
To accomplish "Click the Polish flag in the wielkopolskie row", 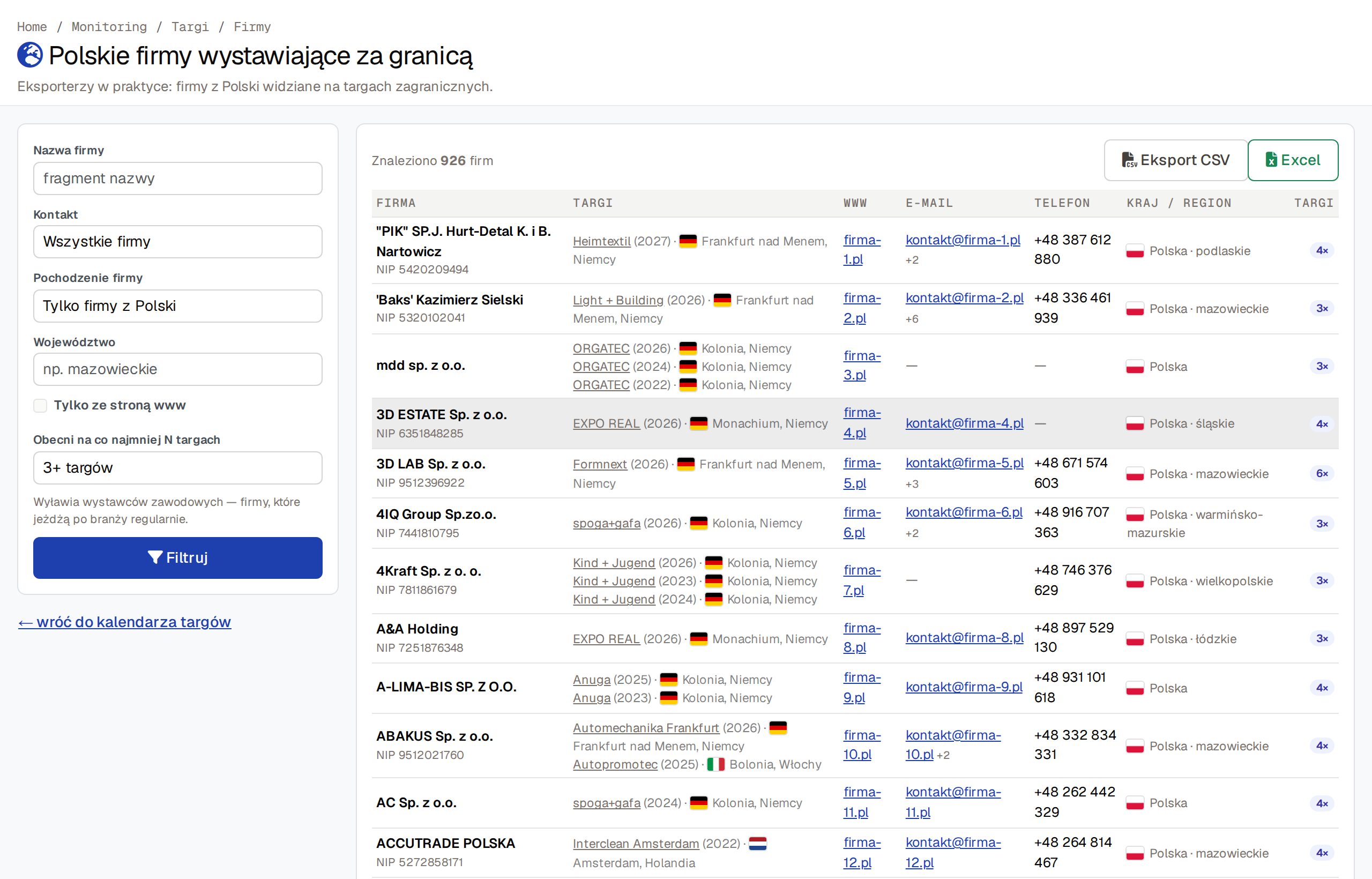I will point(1135,581).
